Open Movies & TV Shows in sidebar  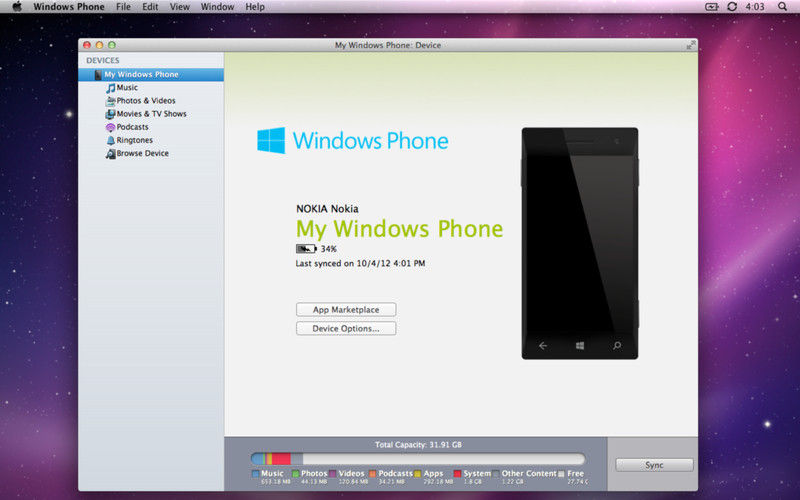pos(152,114)
